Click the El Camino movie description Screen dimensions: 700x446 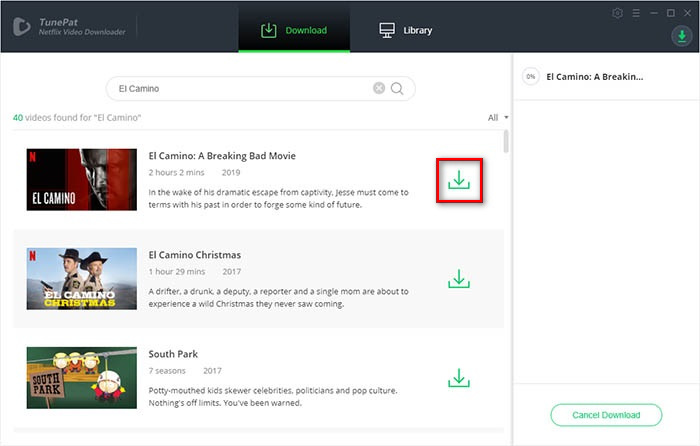(279, 199)
